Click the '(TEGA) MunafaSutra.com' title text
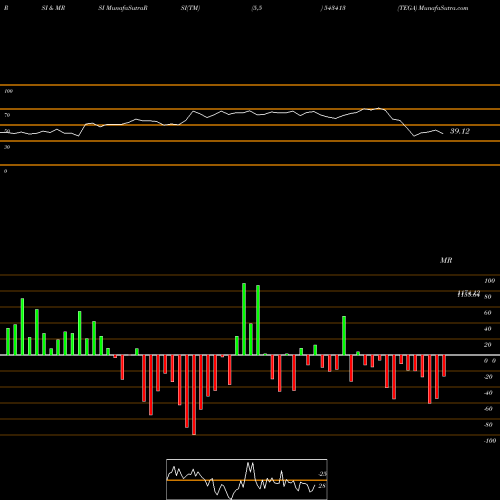The image size is (500, 500). point(433,8)
